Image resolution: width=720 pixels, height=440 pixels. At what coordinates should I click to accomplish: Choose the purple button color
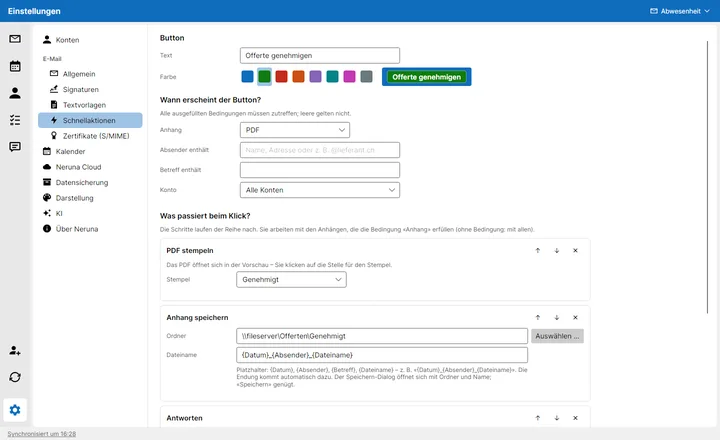(315, 77)
